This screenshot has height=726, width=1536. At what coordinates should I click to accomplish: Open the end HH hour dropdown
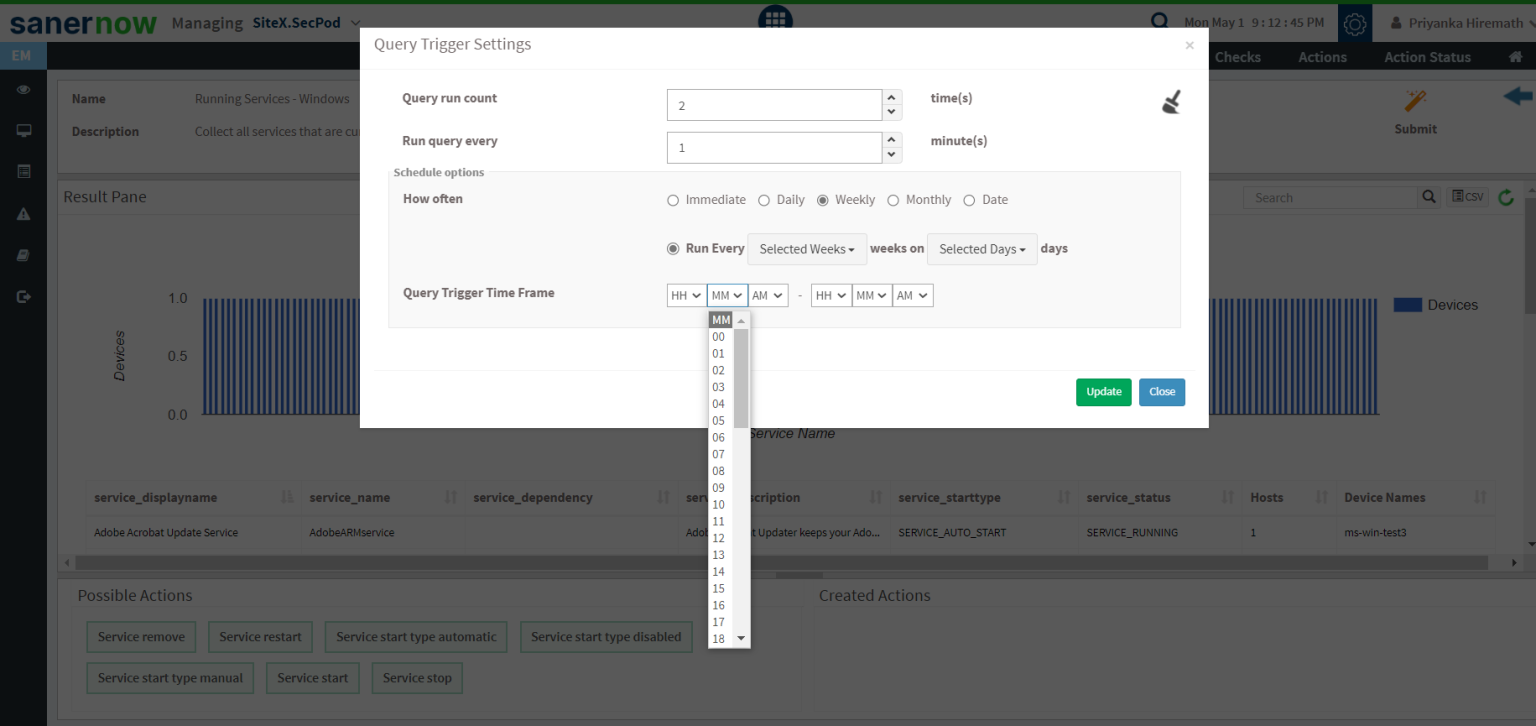point(831,295)
